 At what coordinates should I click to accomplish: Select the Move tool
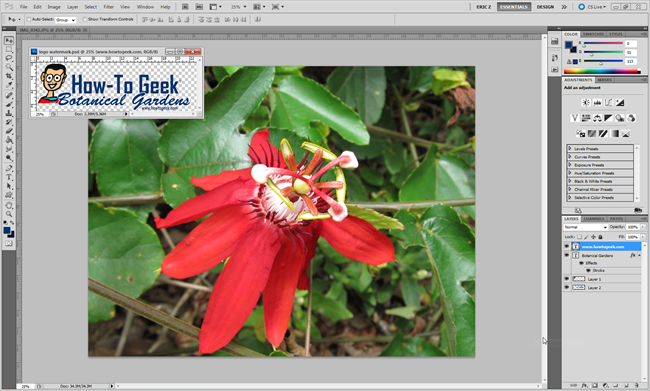pyautogui.click(x=9, y=41)
